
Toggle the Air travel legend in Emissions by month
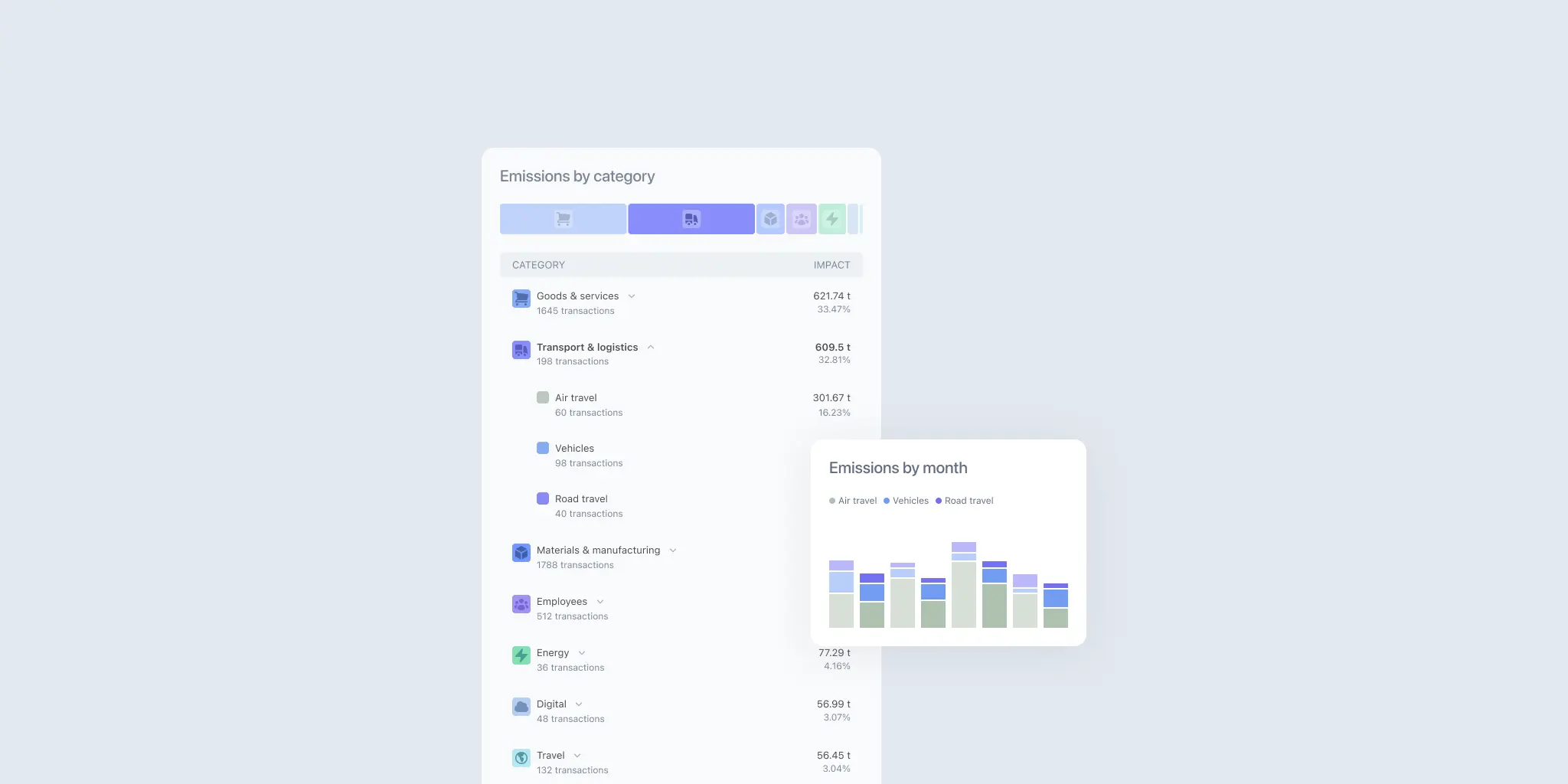(x=853, y=500)
